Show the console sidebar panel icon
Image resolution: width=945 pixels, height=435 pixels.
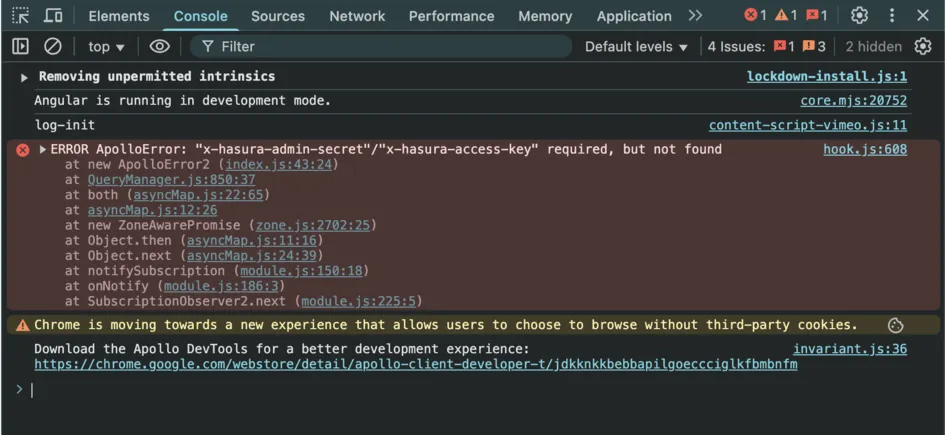tap(20, 46)
